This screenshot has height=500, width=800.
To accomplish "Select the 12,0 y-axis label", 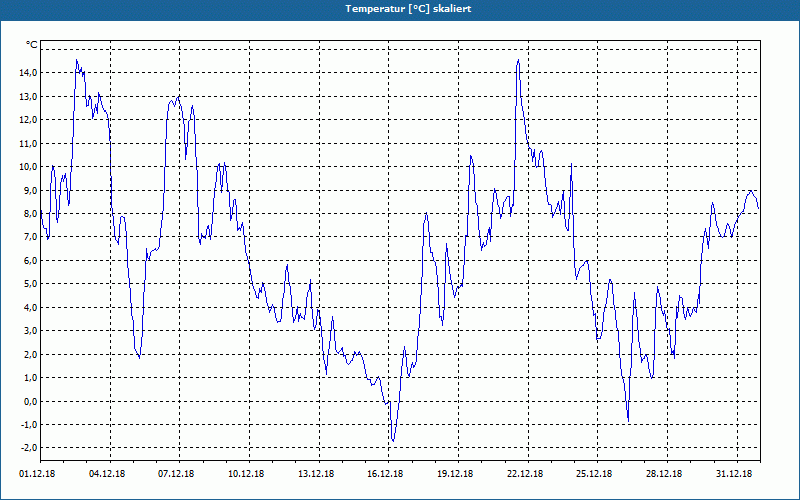I will click(28, 120).
